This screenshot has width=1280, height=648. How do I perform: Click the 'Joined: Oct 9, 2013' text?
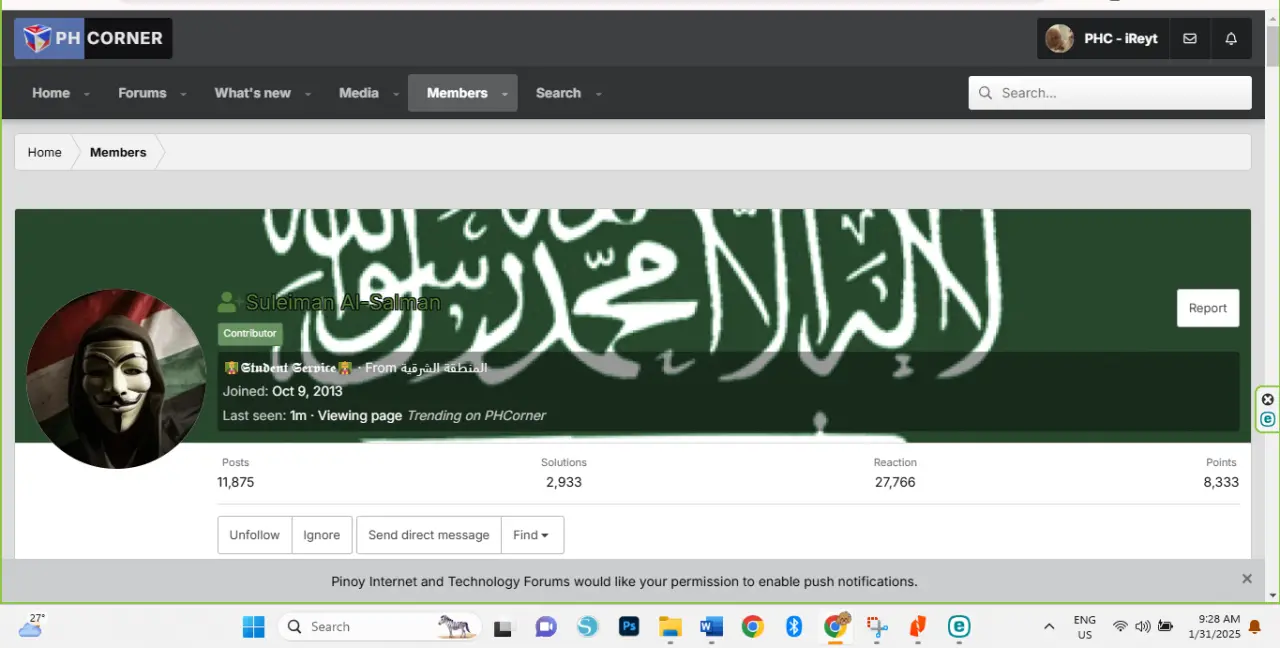[283, 391]
